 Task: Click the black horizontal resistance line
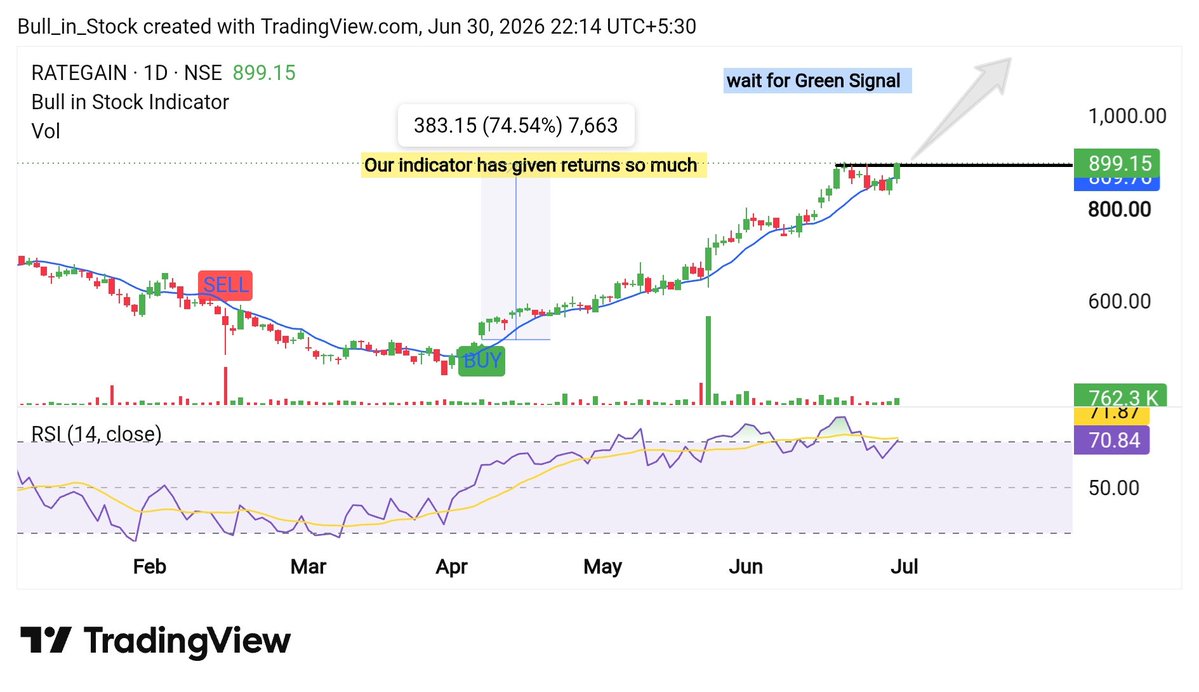click(954, 164)
